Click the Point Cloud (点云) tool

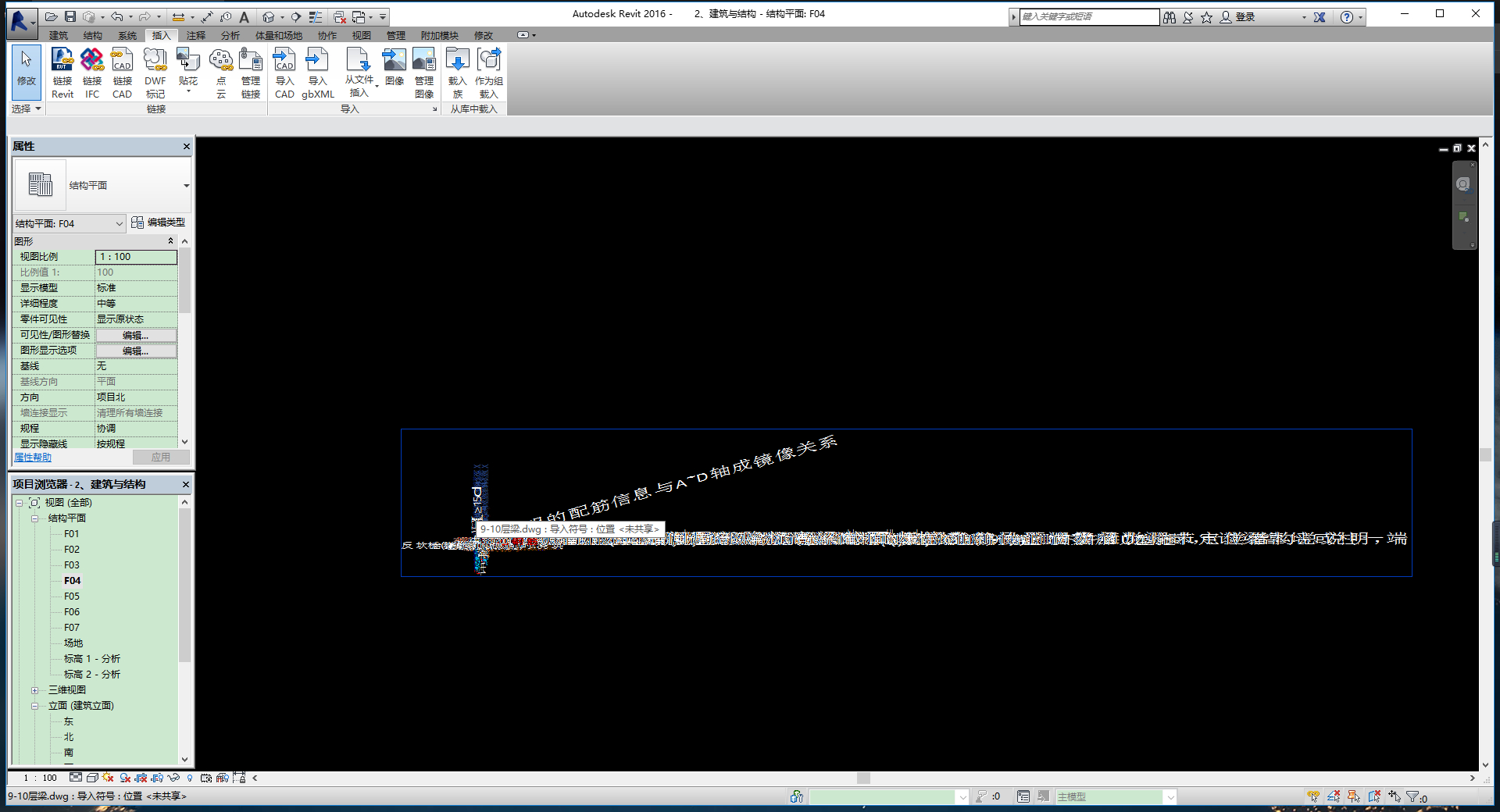click(221, 73)
